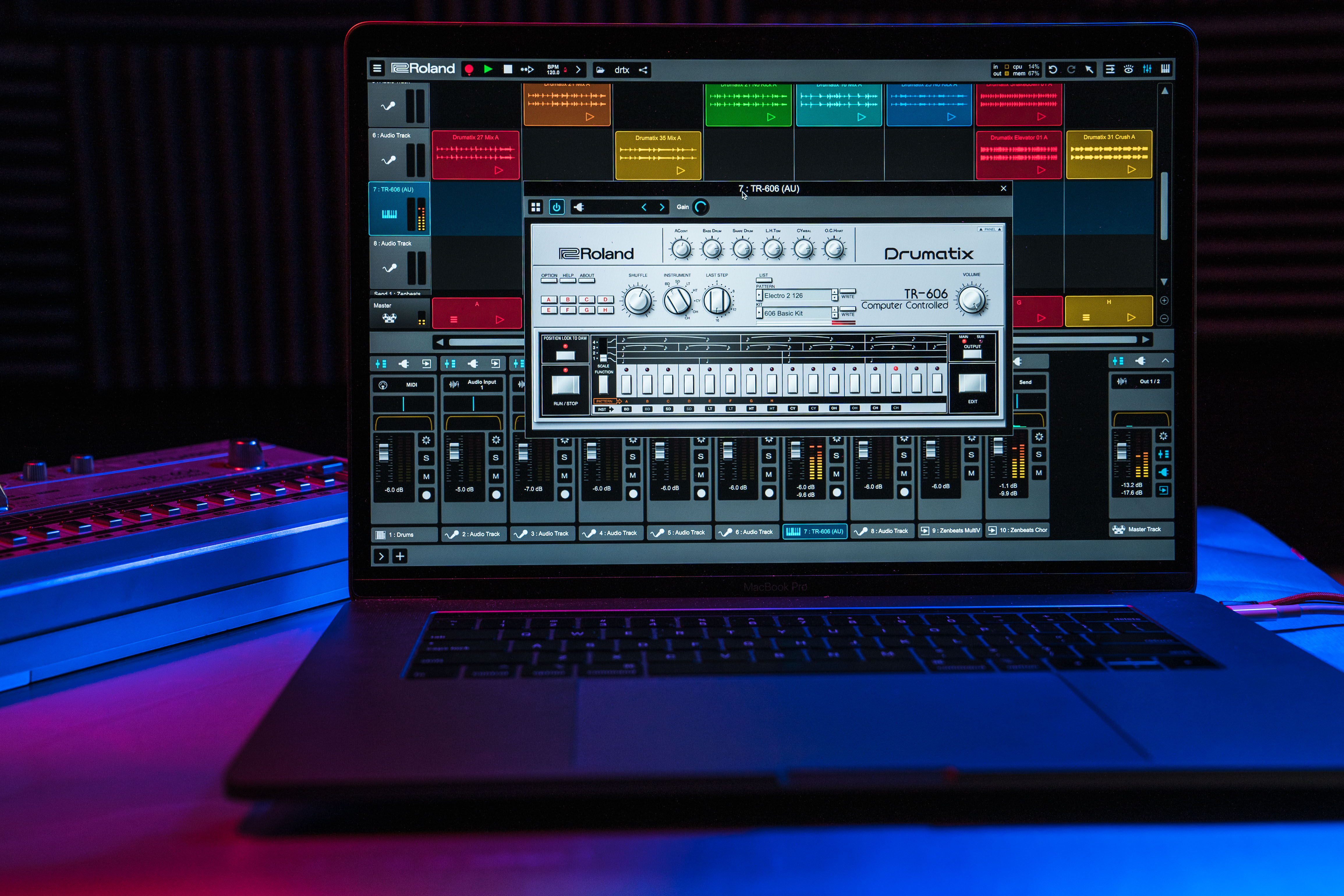Play the Drumatix Elevator 01 A clip

[1041, 170]
